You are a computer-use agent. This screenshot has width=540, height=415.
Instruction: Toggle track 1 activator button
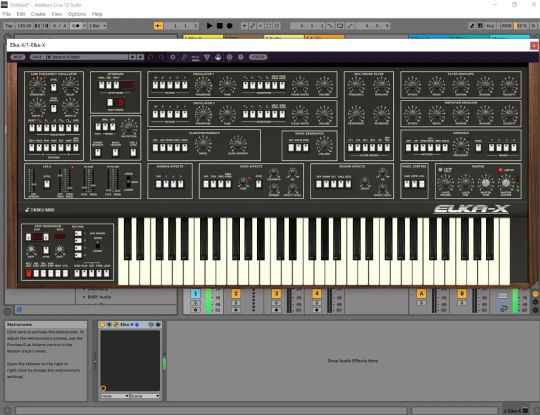(195, 293)
